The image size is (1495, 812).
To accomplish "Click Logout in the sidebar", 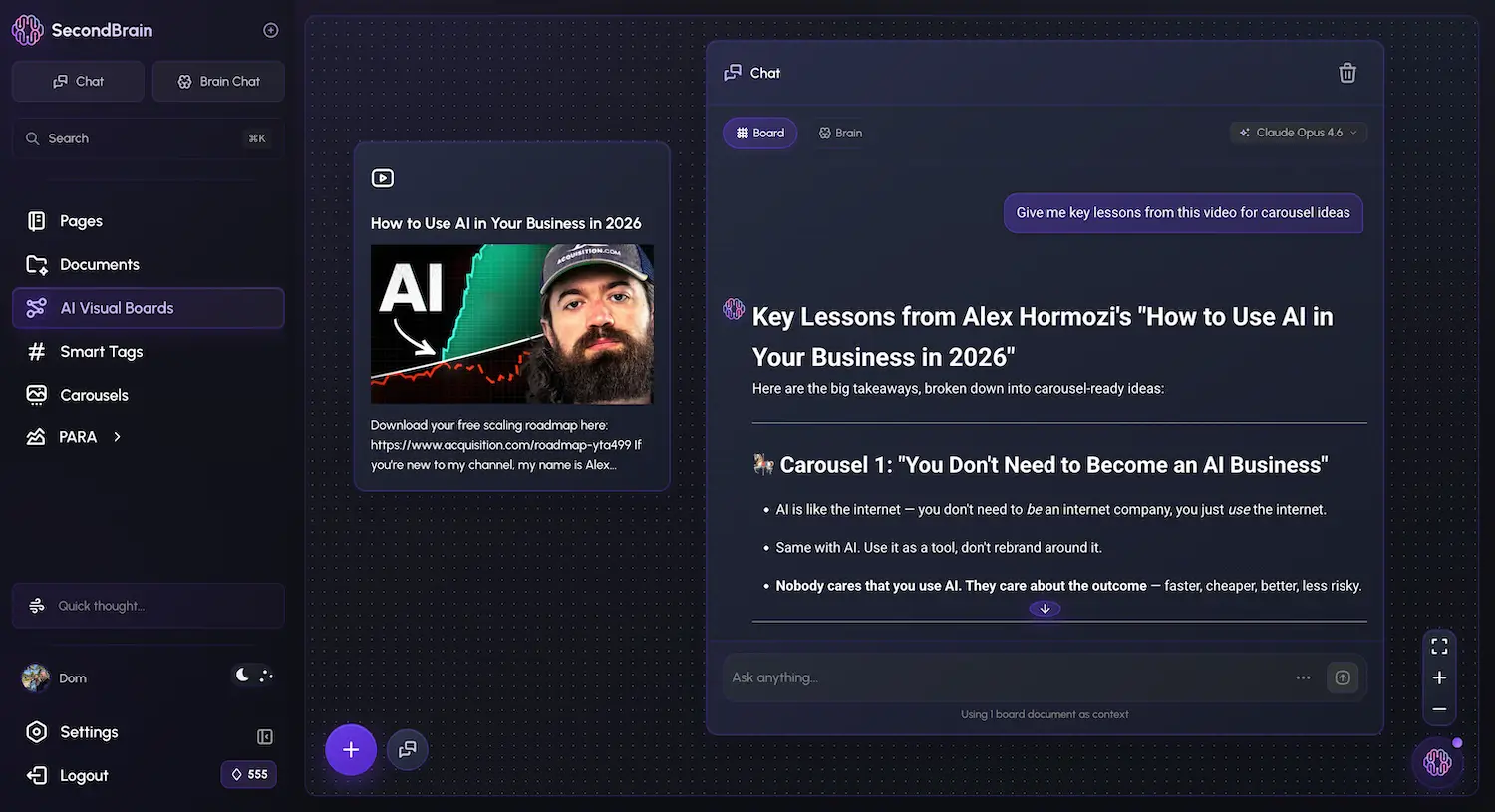I will coord(84,776).
